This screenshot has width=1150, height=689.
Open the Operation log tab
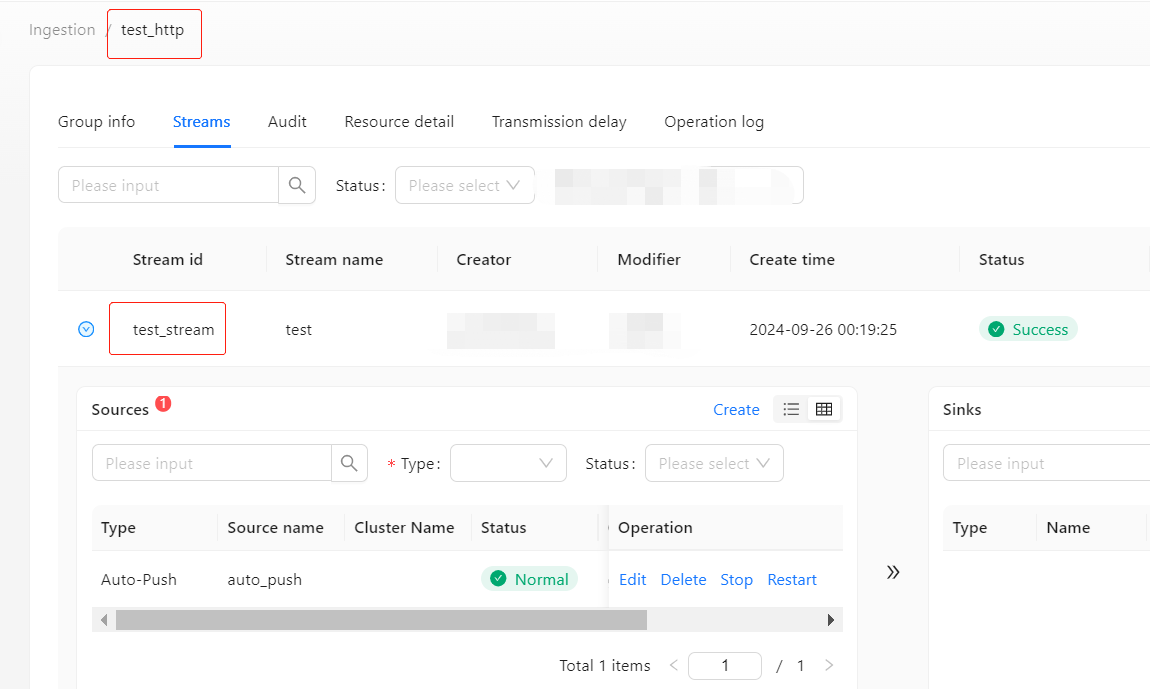(x=714, y=122)
